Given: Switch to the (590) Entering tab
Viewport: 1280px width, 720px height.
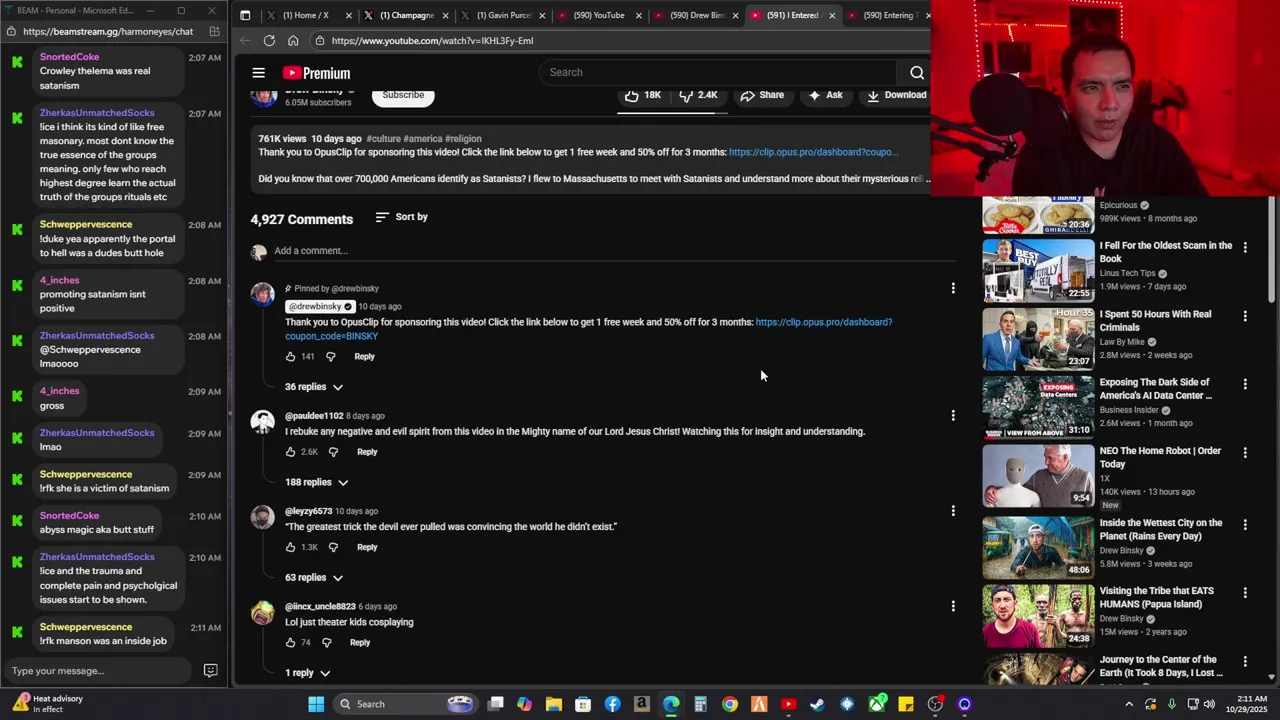Looking at the screenshot, I should (889, 15).
